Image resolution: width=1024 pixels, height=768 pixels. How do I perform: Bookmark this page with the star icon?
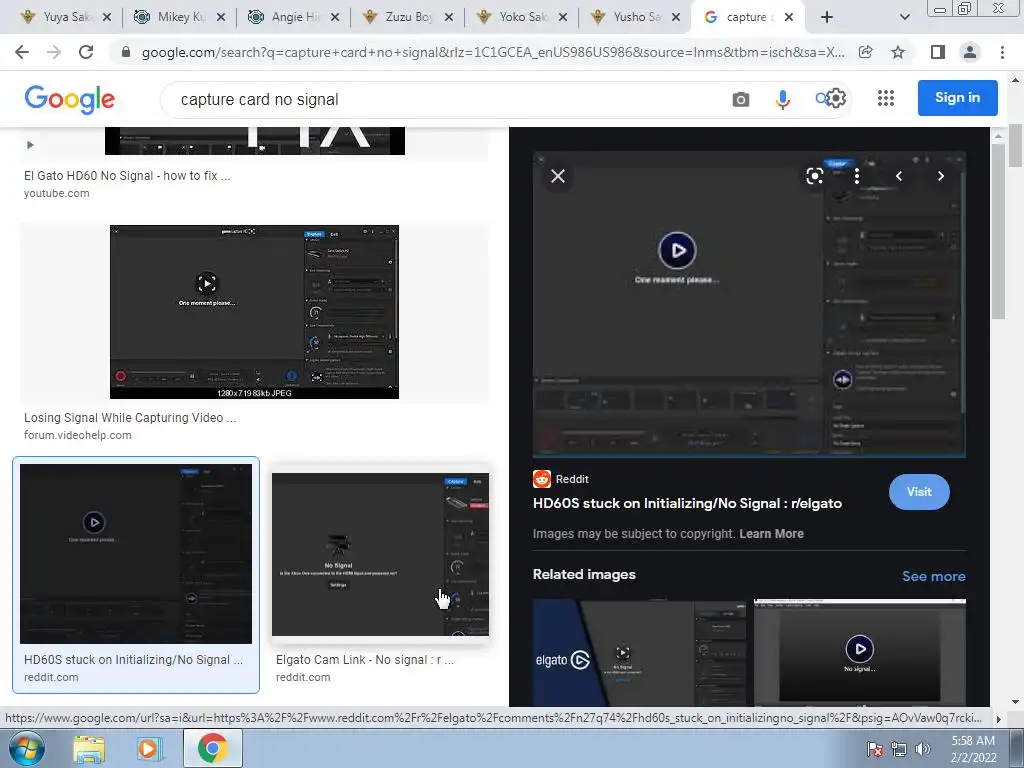pyautogui.click(x=898, y=52)
